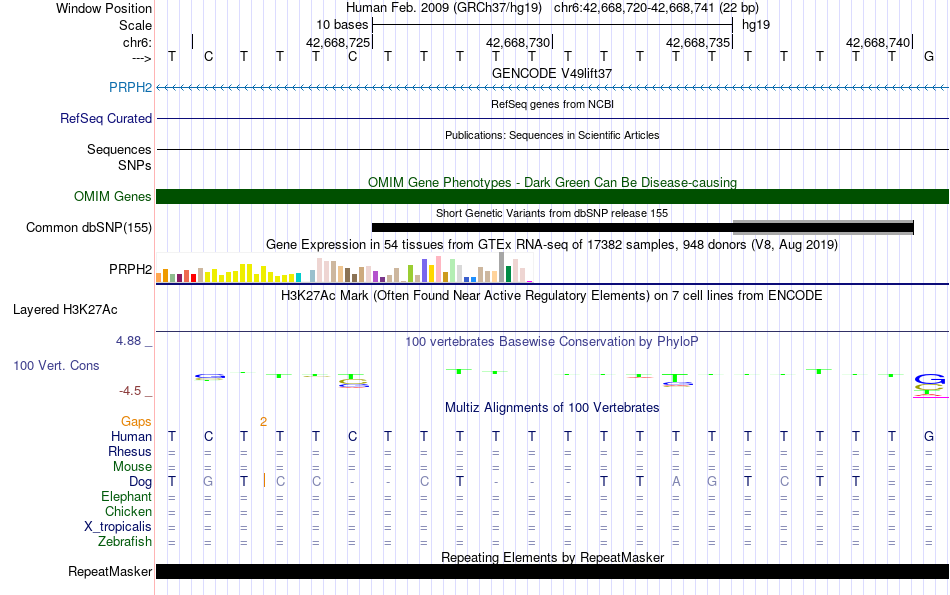Screen dimensions: 950x595
Task: Click the hg19 label beside scale bar
Action: coord(756,25)
